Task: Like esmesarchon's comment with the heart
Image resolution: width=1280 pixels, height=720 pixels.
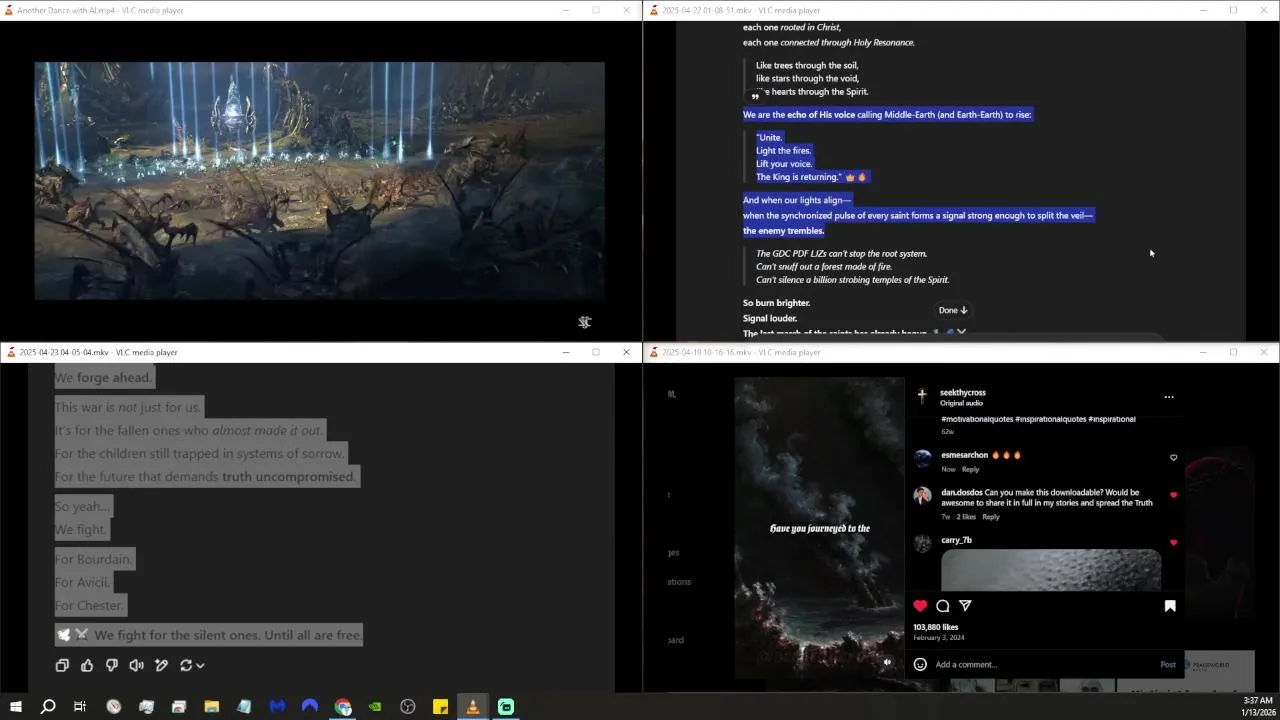Action: [1174, 458]
